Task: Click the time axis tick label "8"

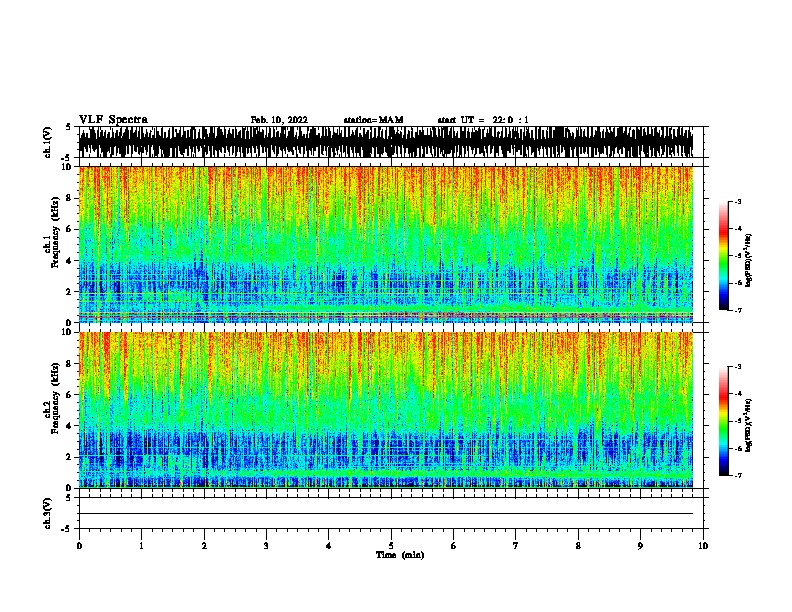Action: click(578, 546)
